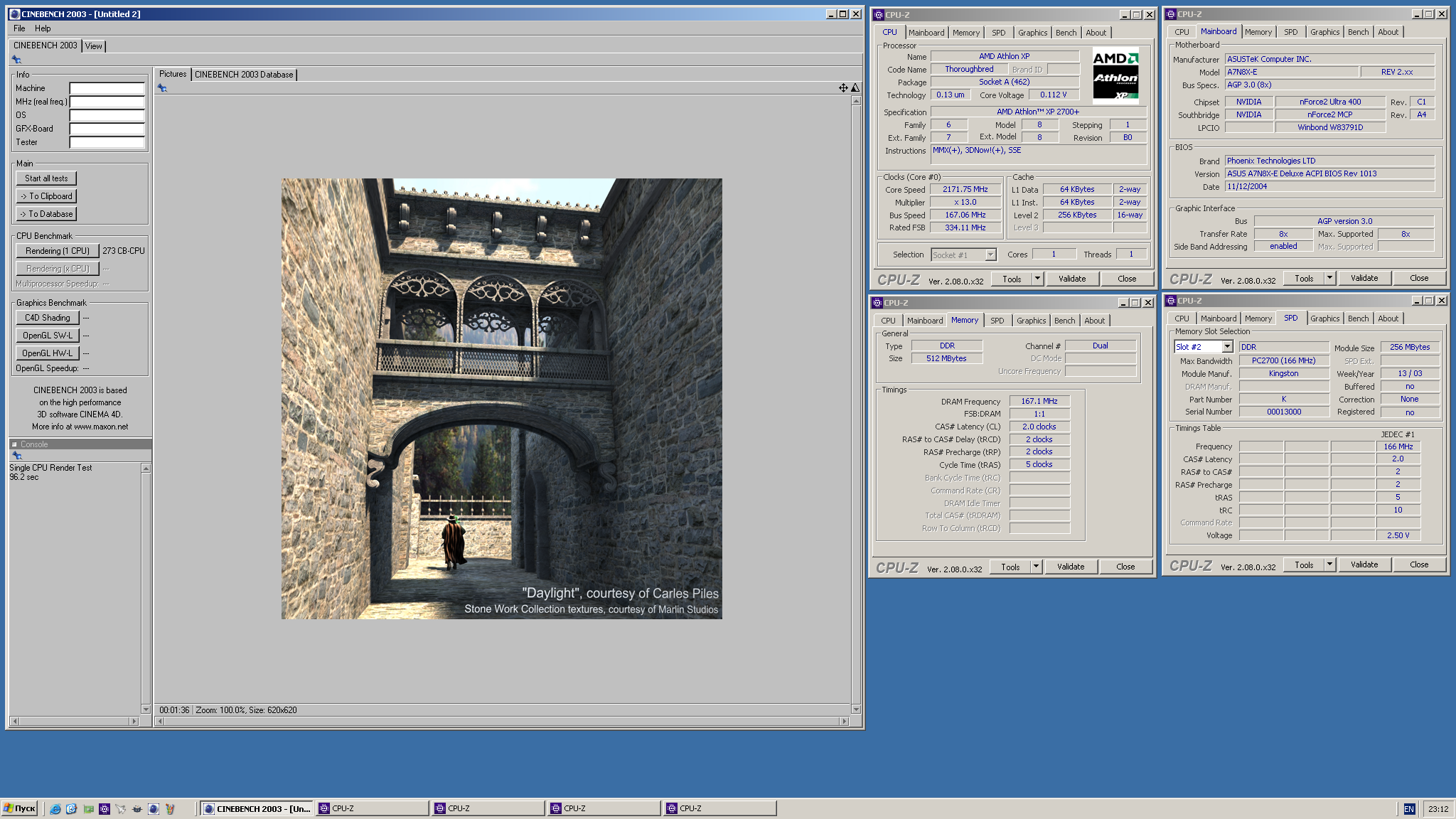
Task: Launch CPU-Z from the quick launch bar
Action: point(105,809)
